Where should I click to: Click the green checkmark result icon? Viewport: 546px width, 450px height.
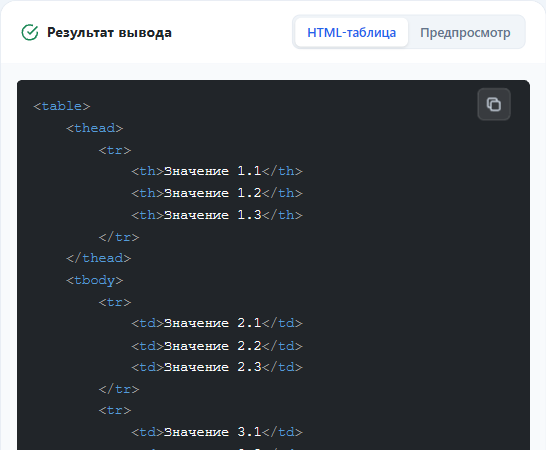tap(30, 32)
